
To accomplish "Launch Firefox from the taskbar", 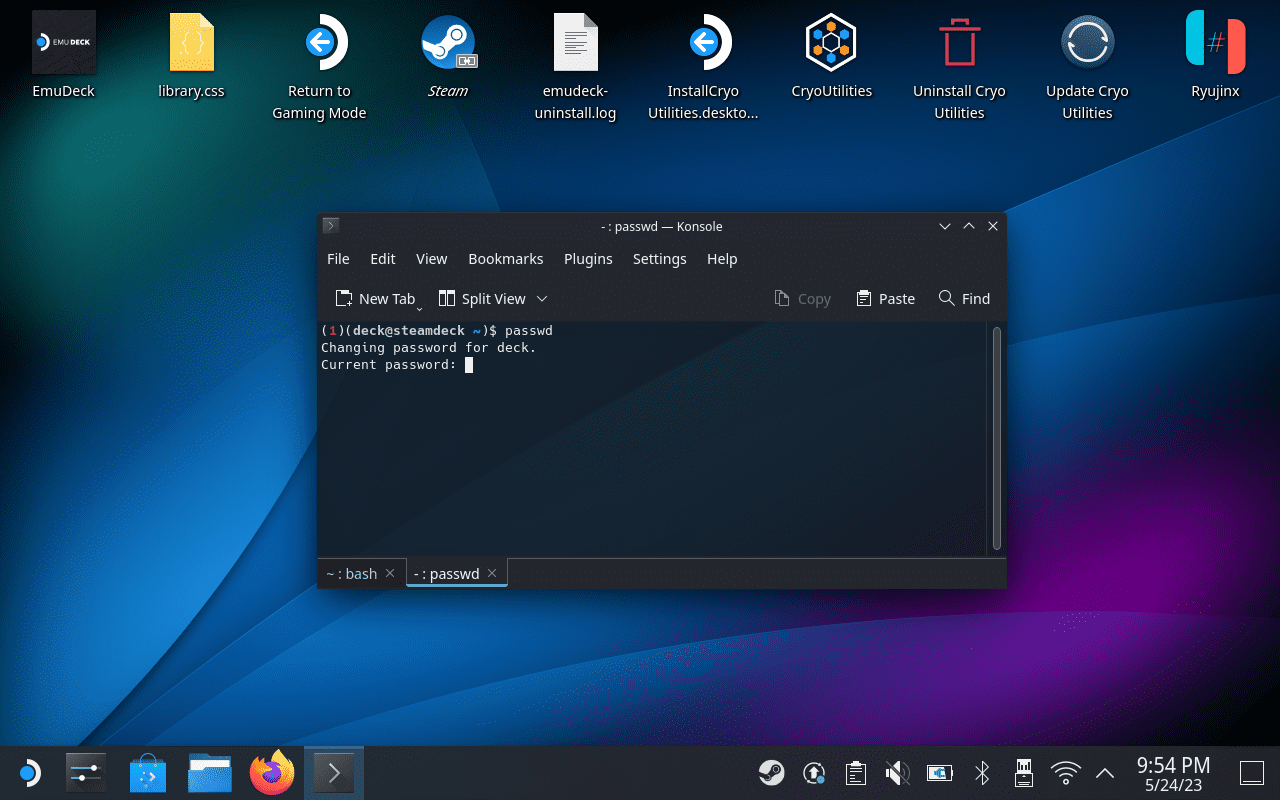I will pyautogui.click(x=272, y=773).
